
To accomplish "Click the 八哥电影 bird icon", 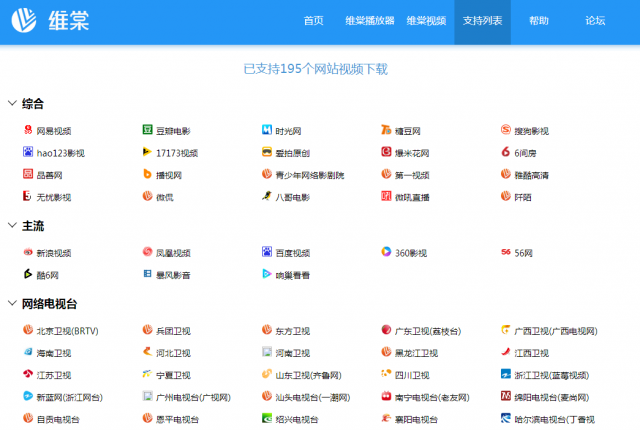I will point(267,196).
